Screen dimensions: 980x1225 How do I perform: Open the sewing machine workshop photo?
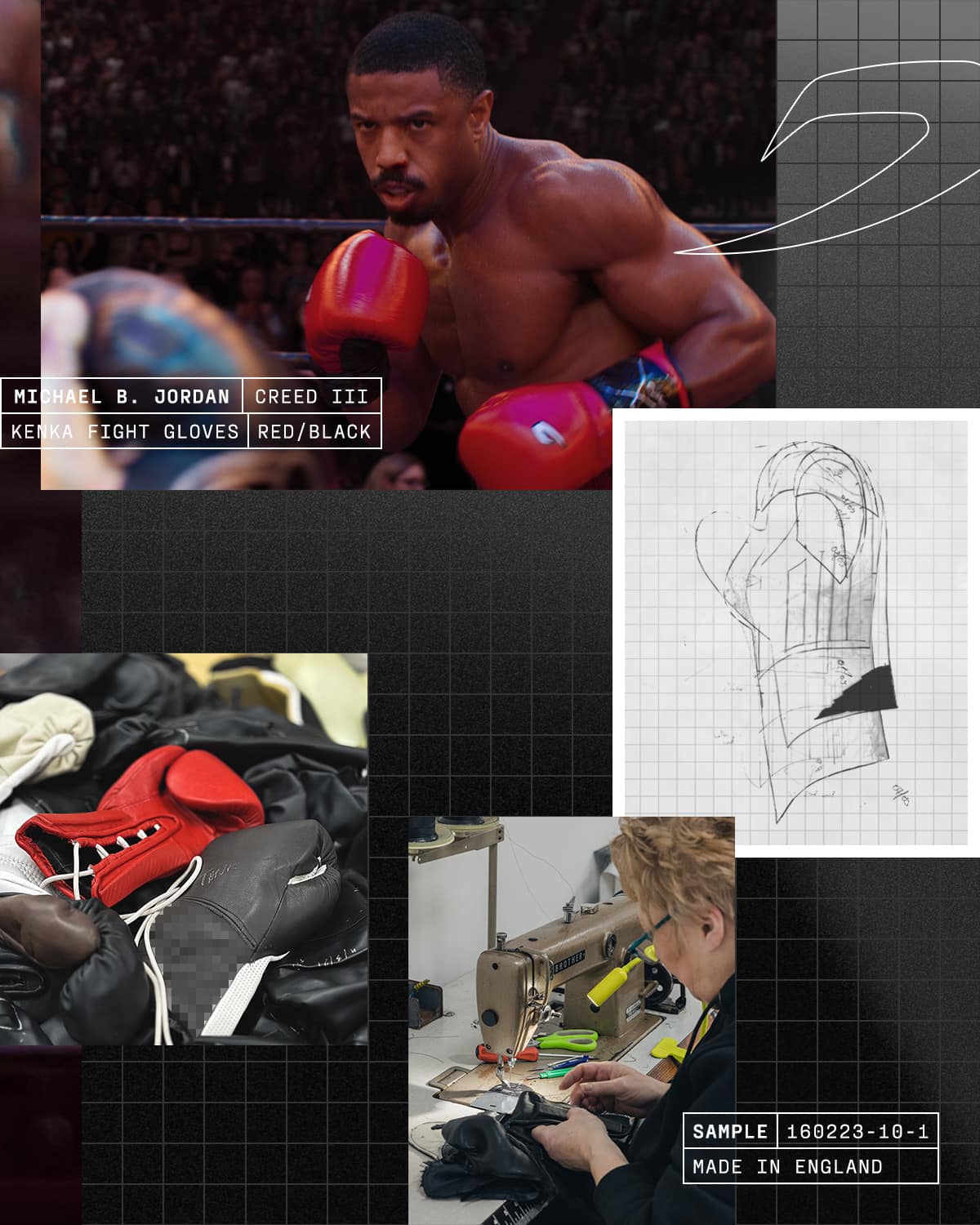tap(572, 1021)
